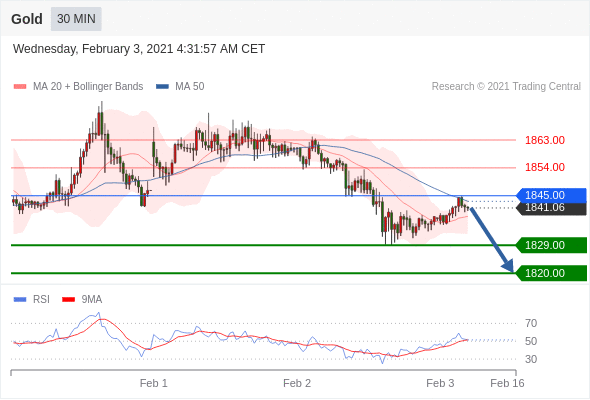590x400 pixels.
Task: Click the 1863.00 resistance label
Action: (545, 140)
